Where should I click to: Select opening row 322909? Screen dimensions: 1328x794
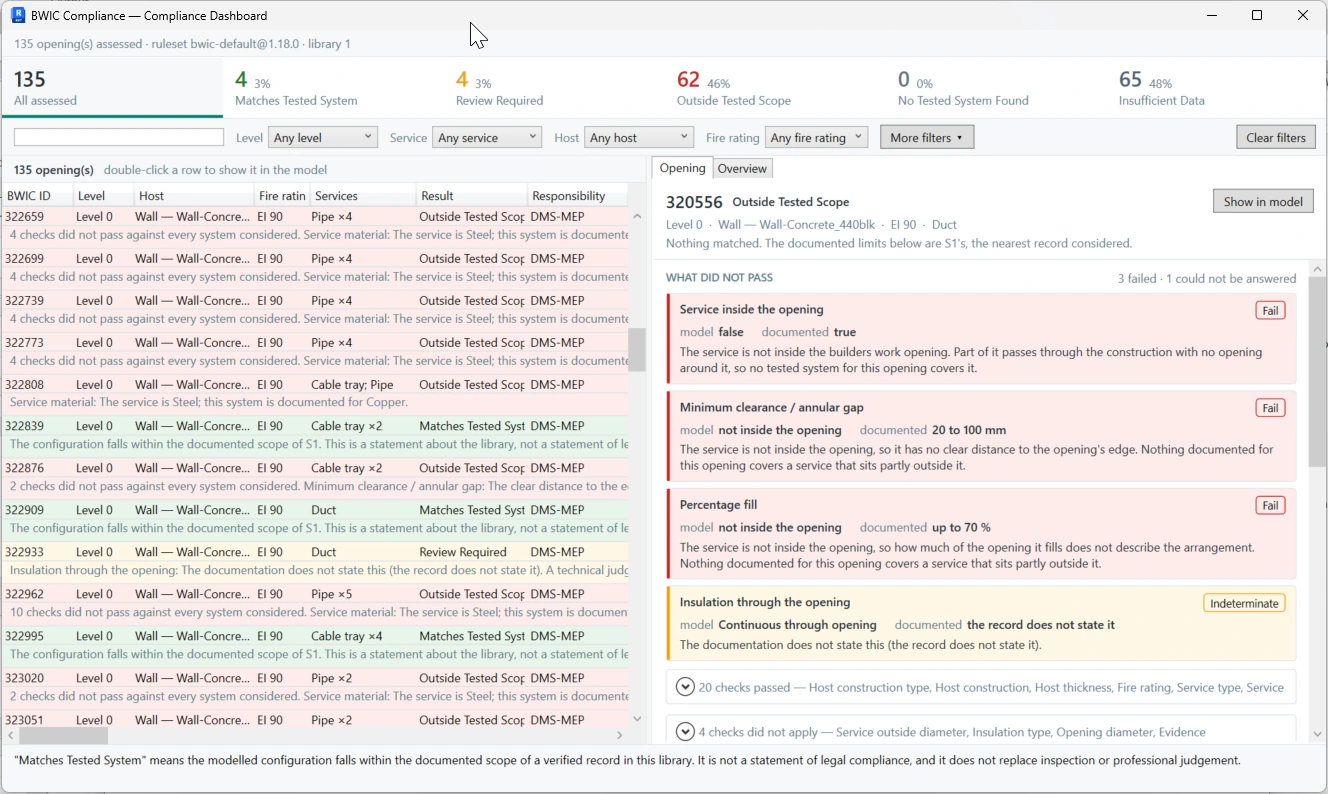[x=315, y=520]
